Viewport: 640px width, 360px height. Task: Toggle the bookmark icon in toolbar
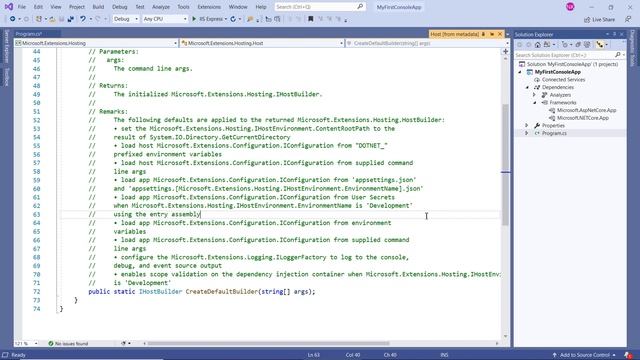pos(311,19)
